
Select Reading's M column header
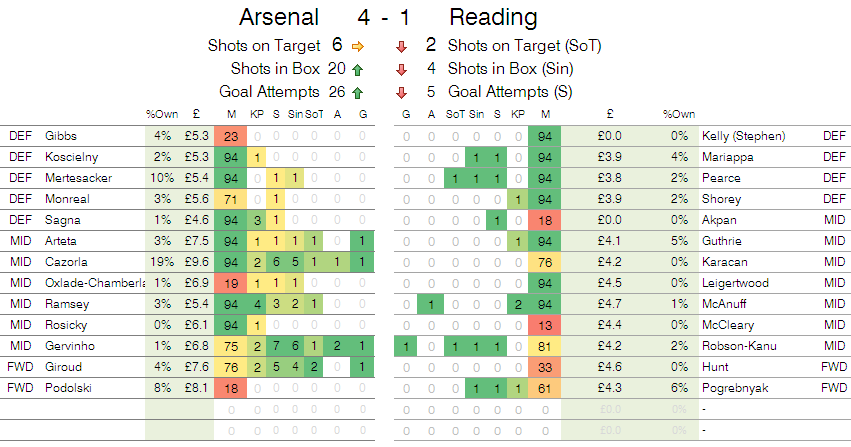[x=545, y=114]
